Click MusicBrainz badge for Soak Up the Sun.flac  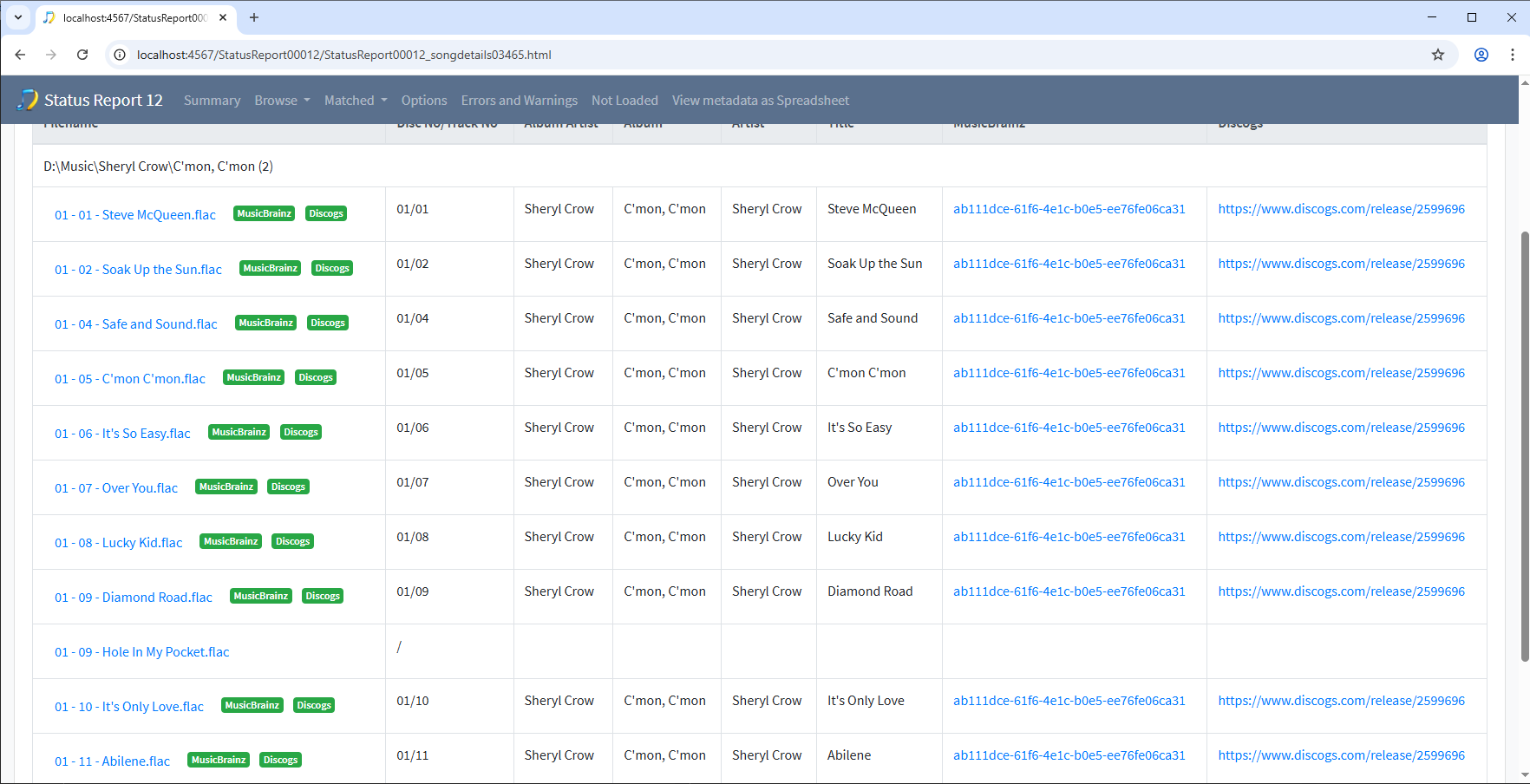[271, 268]
